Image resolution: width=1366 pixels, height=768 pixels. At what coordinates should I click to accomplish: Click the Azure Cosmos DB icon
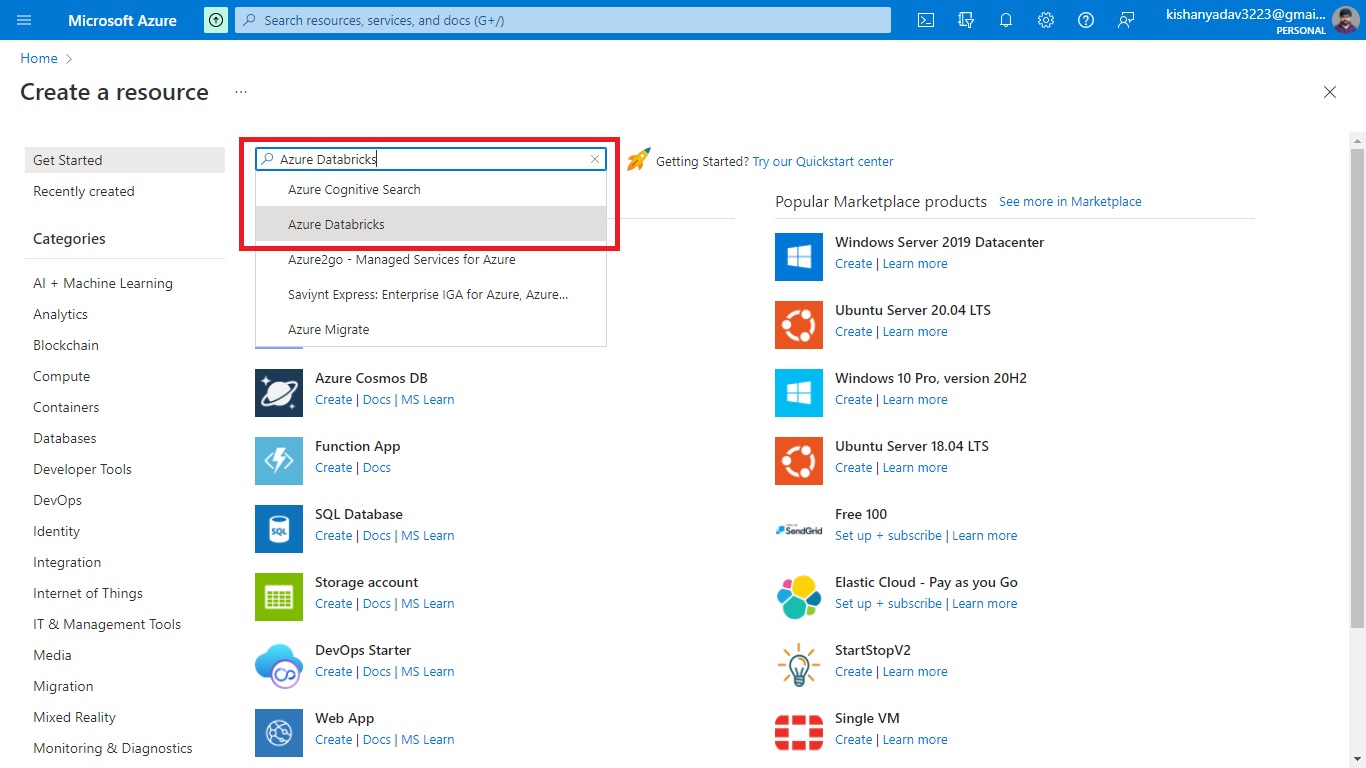pyautogui.click(x=279, y=392)
